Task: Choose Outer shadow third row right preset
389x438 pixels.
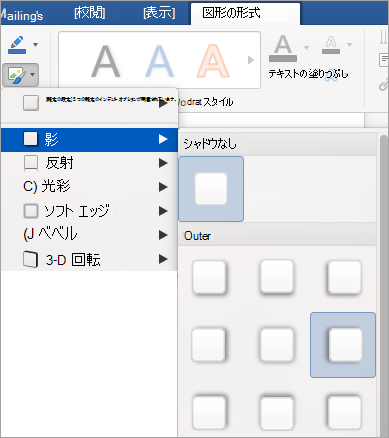Action: click(x=344, y=412)
